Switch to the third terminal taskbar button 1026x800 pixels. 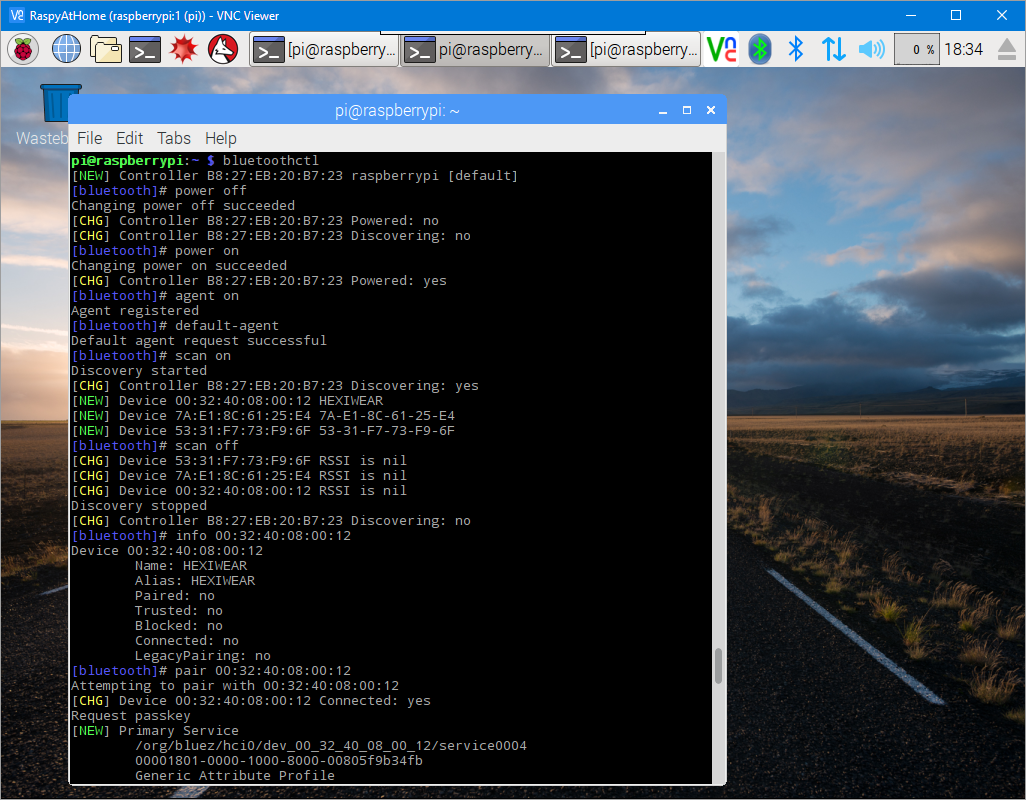coord(626,49)
